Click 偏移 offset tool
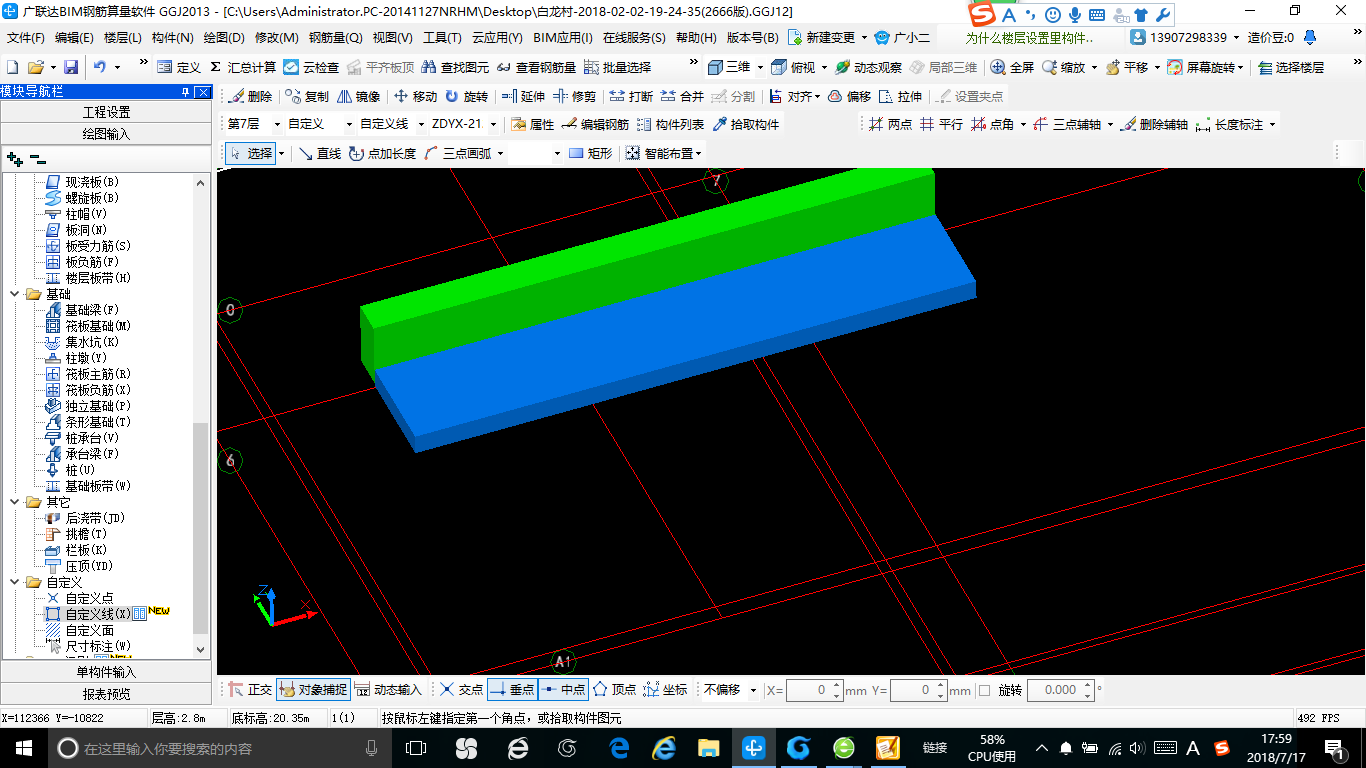Viewport: 1366px width, 768px height. point(850,96)
